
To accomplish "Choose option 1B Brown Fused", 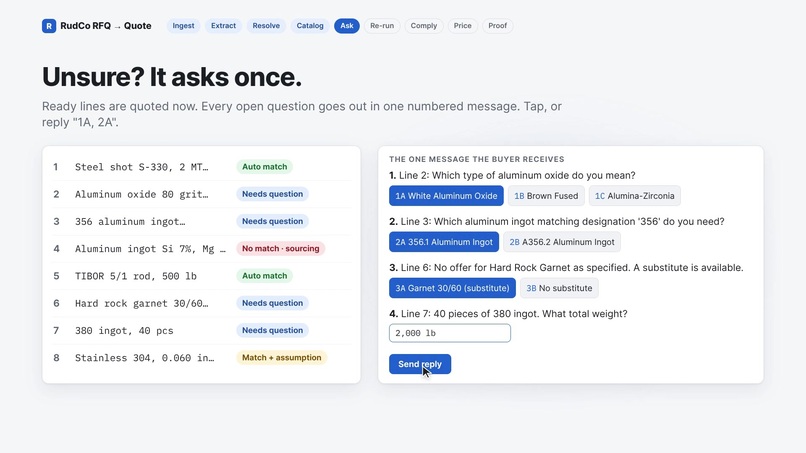I will point(546,196).
